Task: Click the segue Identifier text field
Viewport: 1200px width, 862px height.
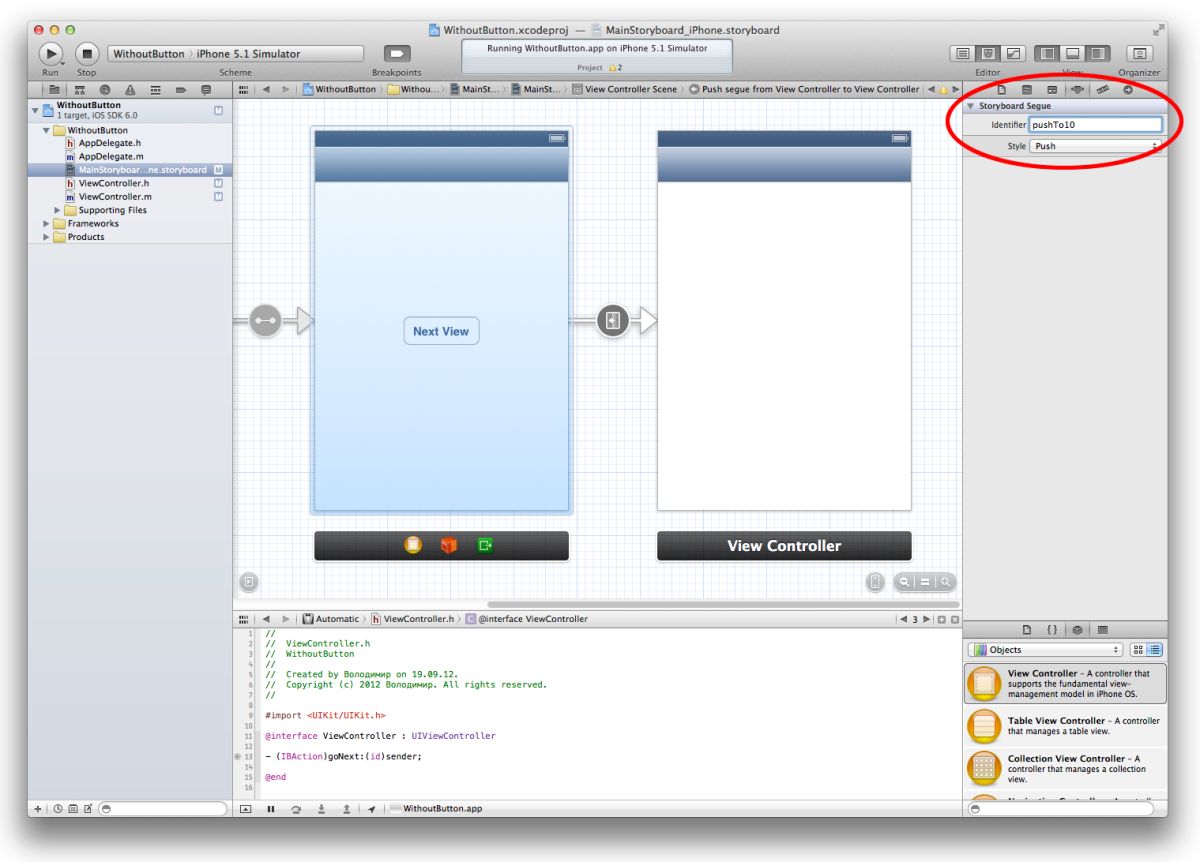Action: pos(1095,125)
